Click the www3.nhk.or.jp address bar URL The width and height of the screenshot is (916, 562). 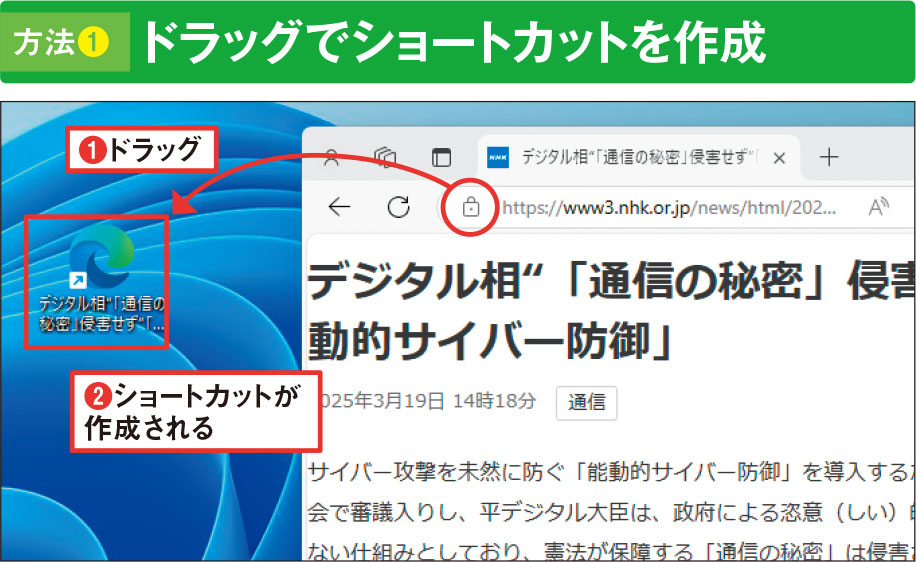[x=669, y=207]
